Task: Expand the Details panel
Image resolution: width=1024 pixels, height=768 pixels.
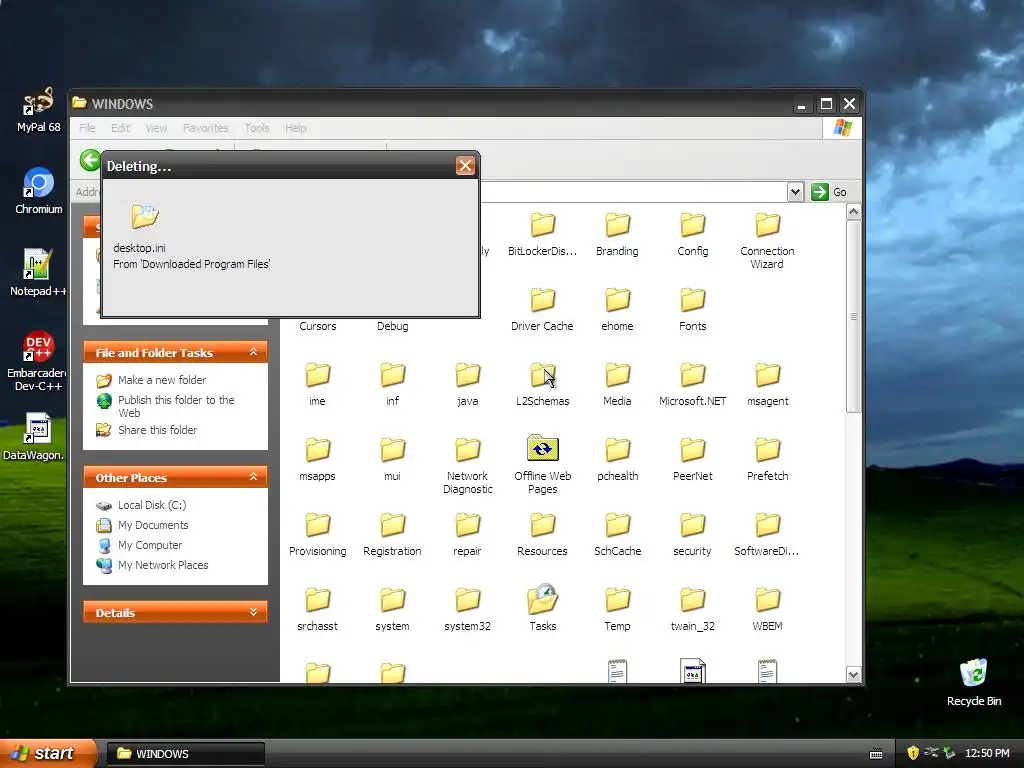Action: (253, 612)
